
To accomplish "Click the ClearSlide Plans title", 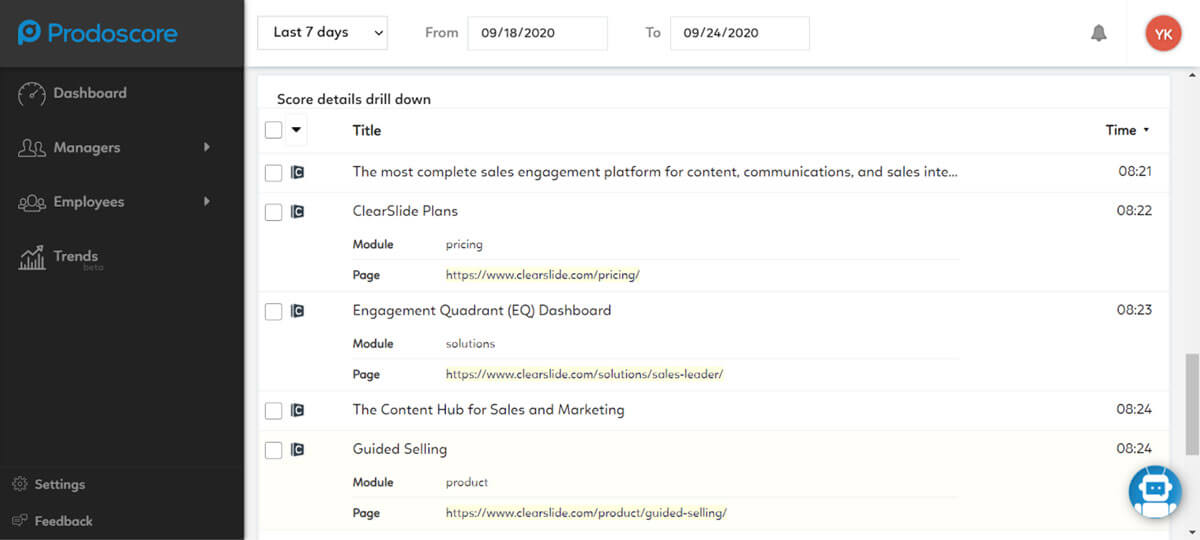I will 405,212.
